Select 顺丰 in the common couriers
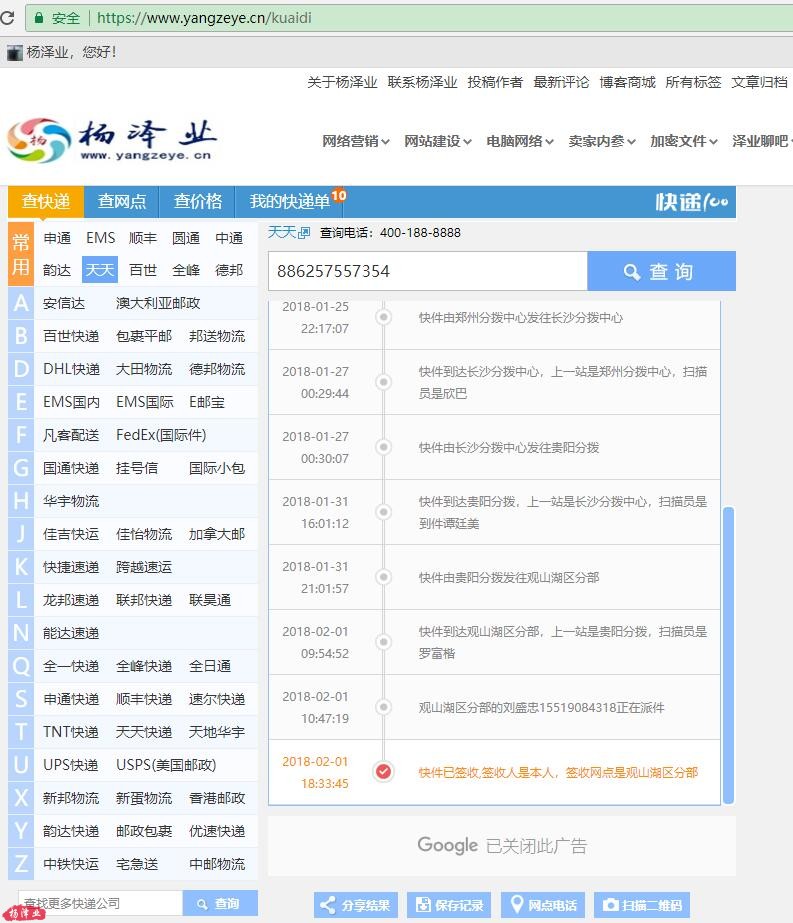The image size is (793, 923). (143, 238)
